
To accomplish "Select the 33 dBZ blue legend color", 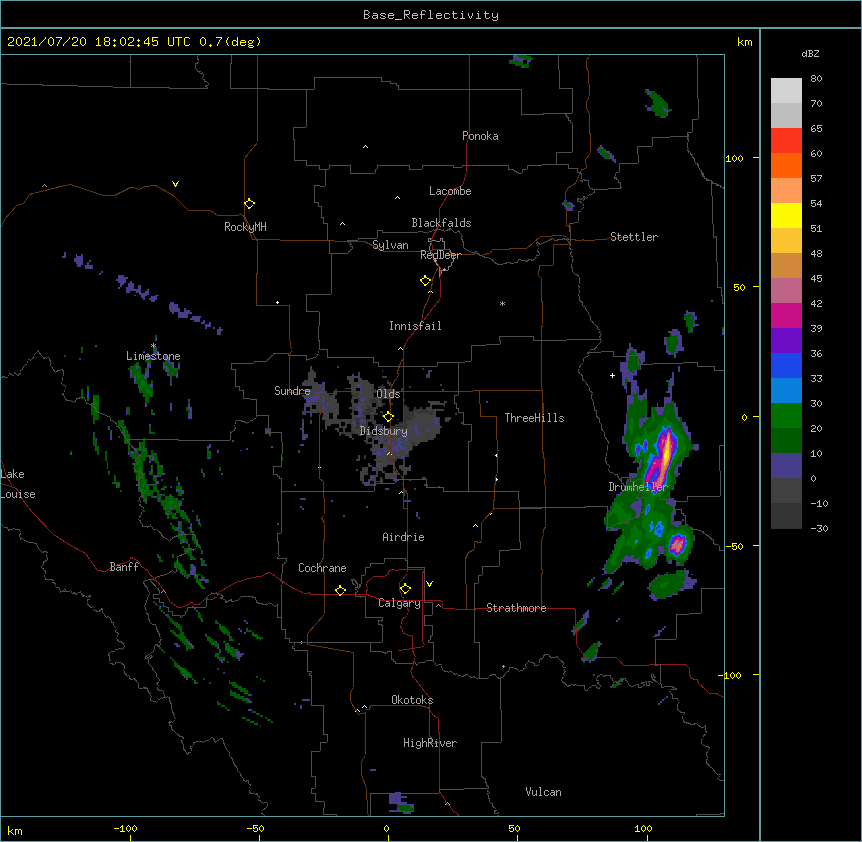I will click(x=786, y=365).
